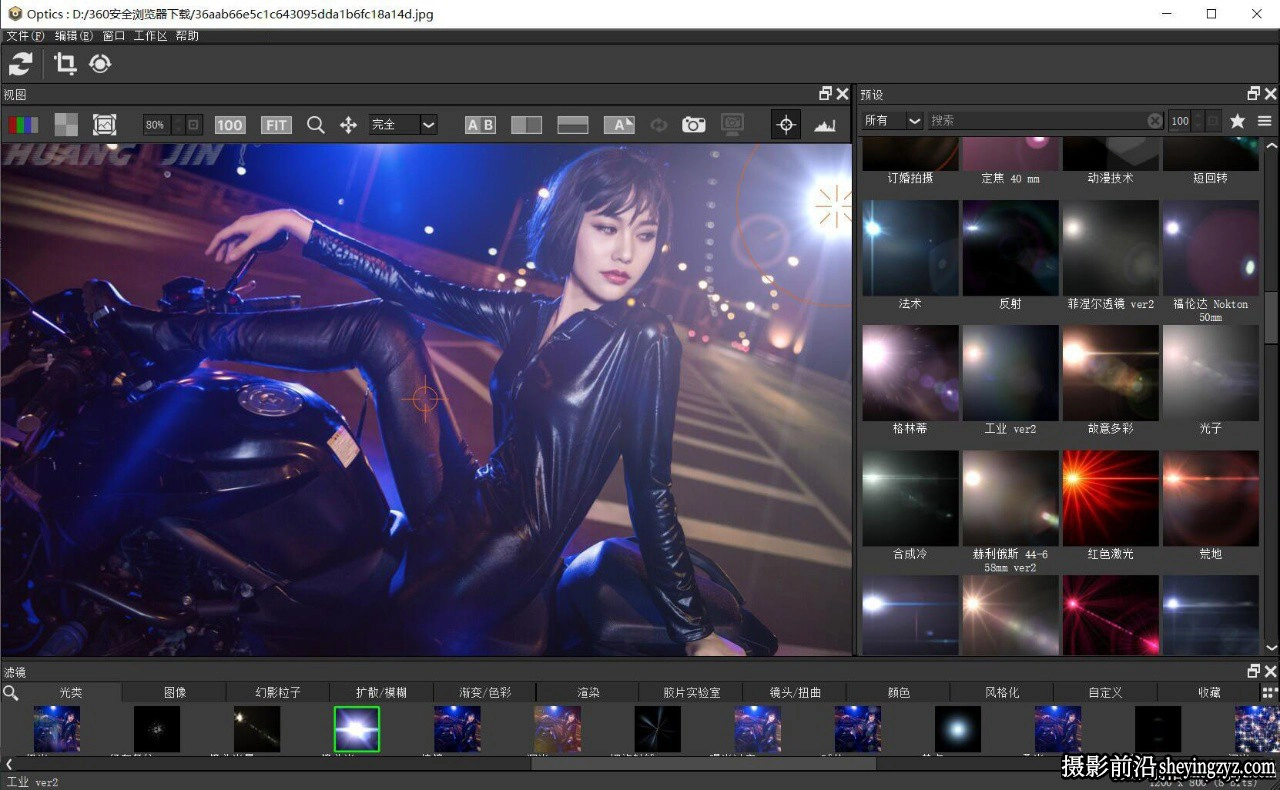Open the 帮助 menu
This screenshot has width=1280, height=790.
pyautogui.click(x=187, y=36)
